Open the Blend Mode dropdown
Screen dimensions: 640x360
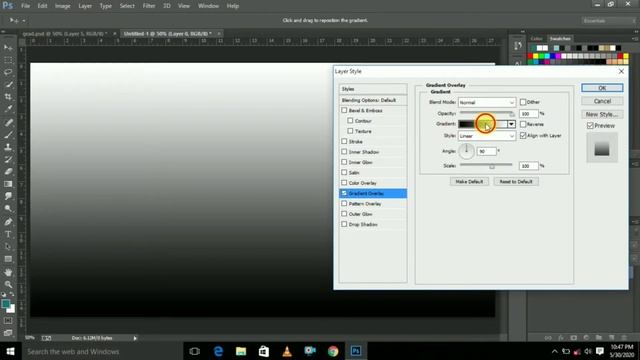(x=487, y=102)
